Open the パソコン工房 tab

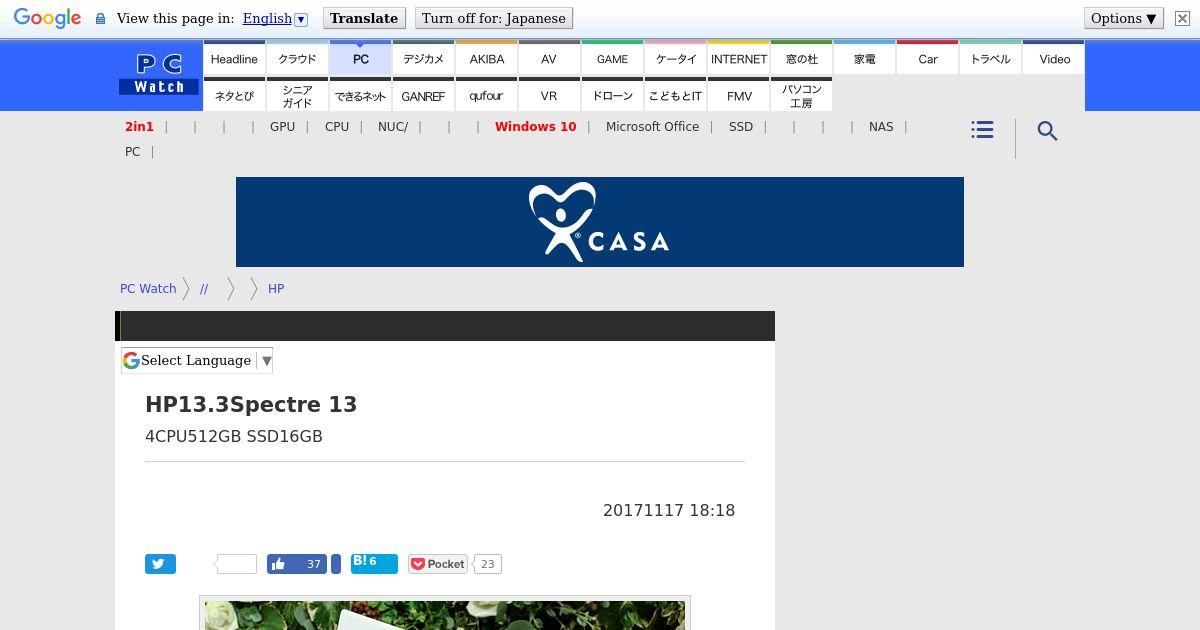[x=802, y=95]
